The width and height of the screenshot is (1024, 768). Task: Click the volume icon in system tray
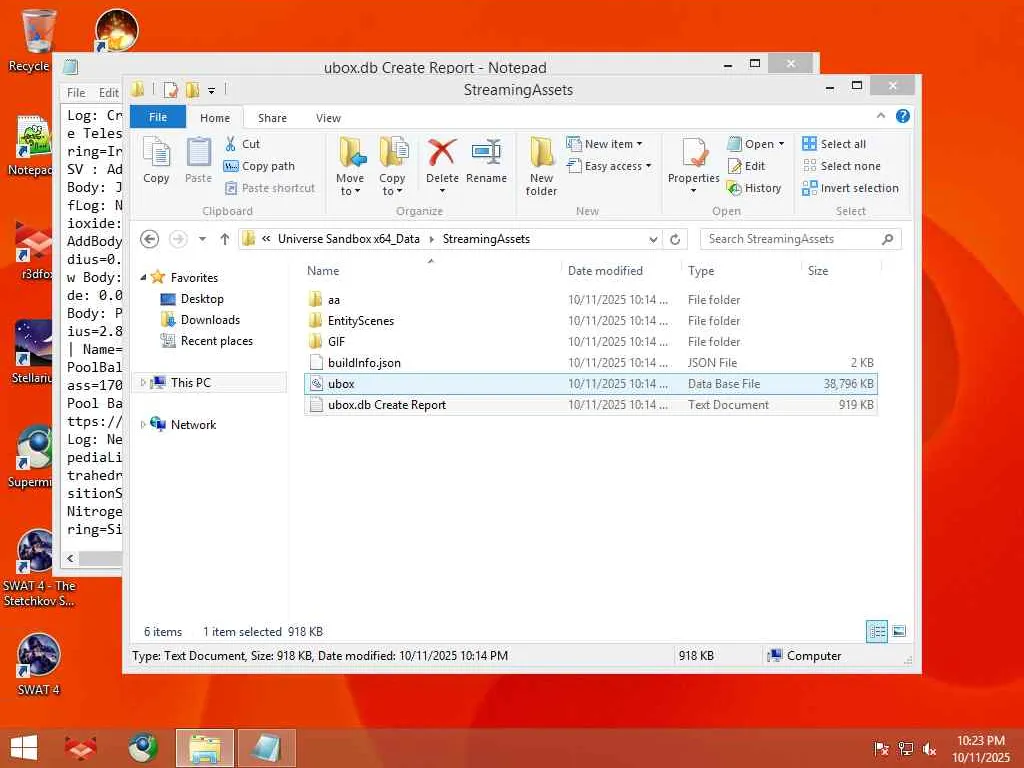pyautogui.click(x=929, y=748)
